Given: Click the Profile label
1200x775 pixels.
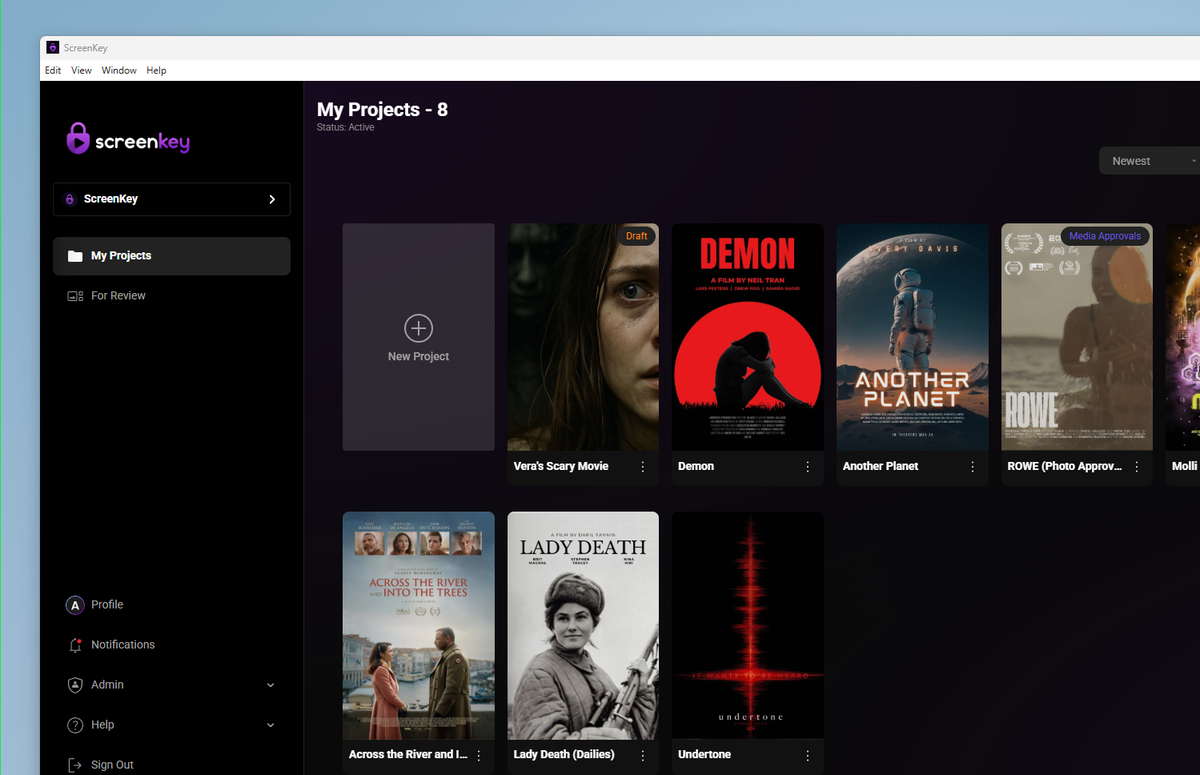Looking at the screenshot, I should [107, 605].
